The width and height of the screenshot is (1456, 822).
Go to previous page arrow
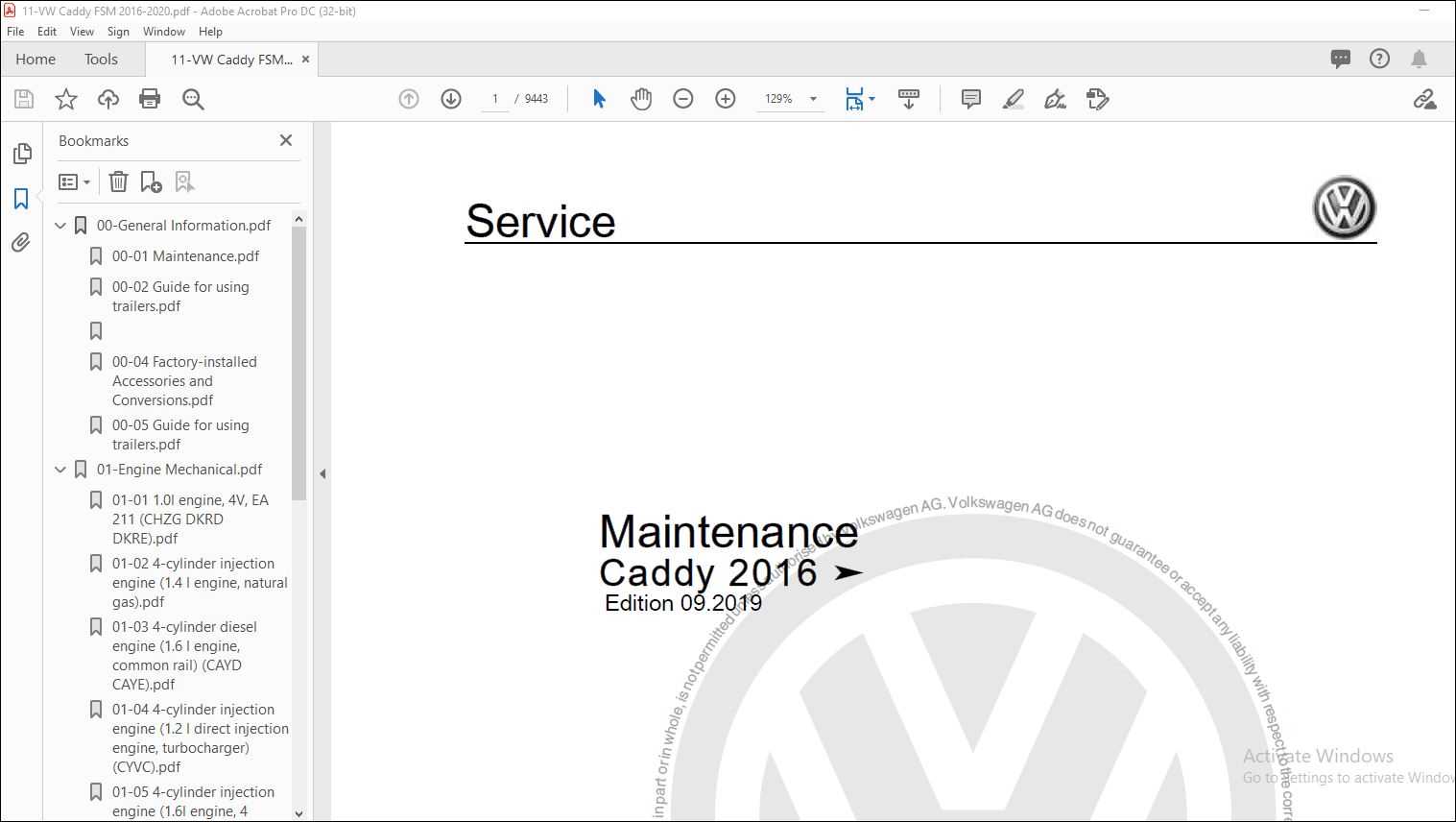tap(409, 99)
